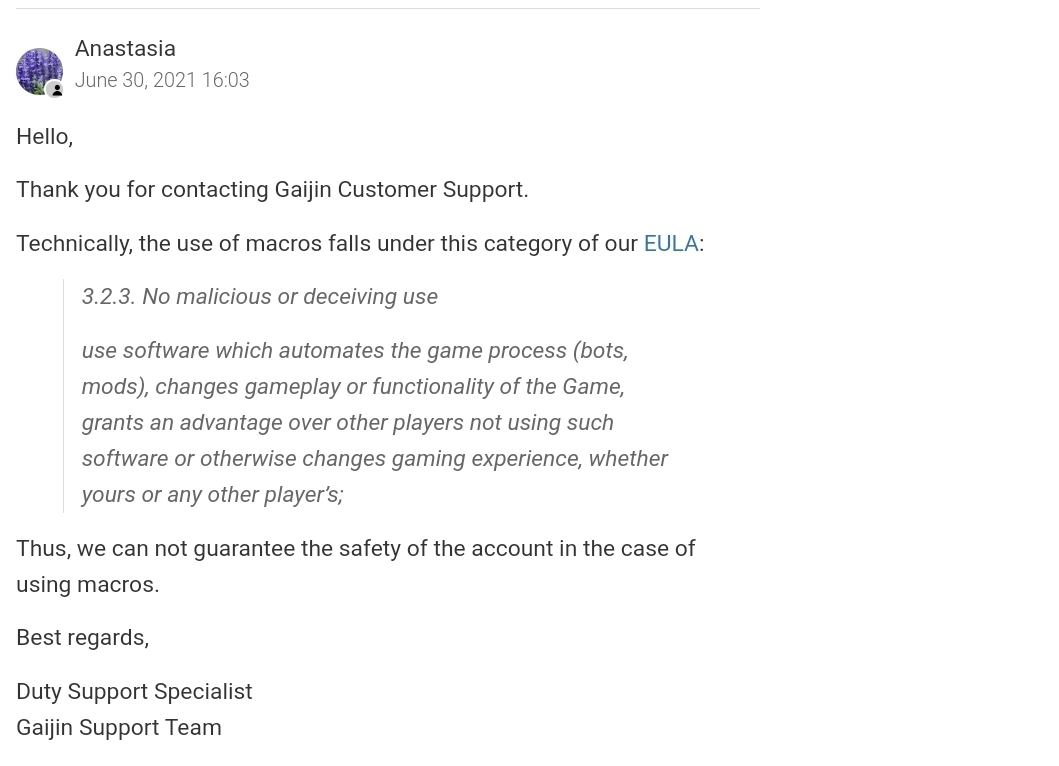Click the 'using macros.' line
This screenshot has width=1059, height=766.
coord(88,584)
